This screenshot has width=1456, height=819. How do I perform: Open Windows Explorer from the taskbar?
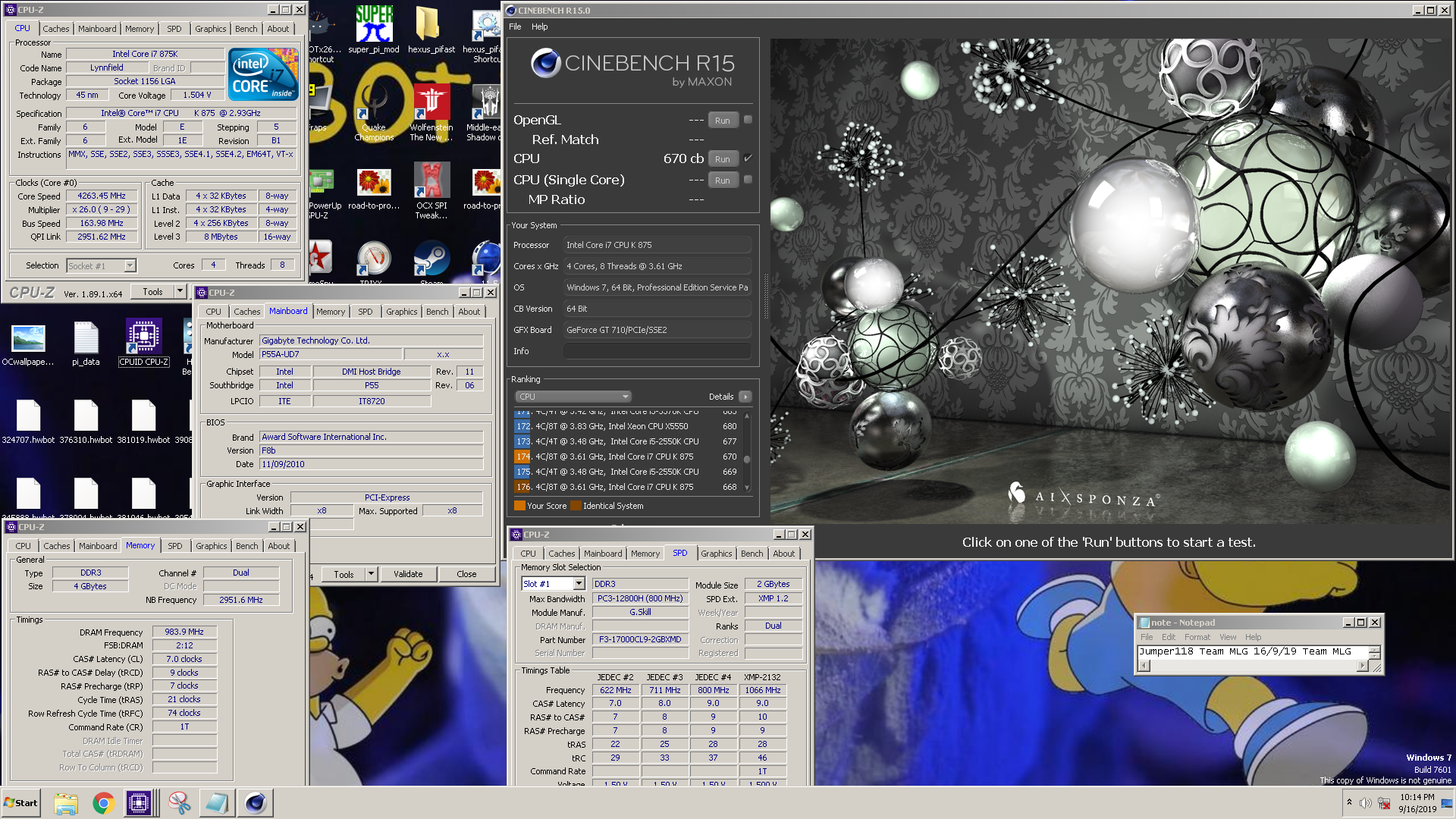66,803
